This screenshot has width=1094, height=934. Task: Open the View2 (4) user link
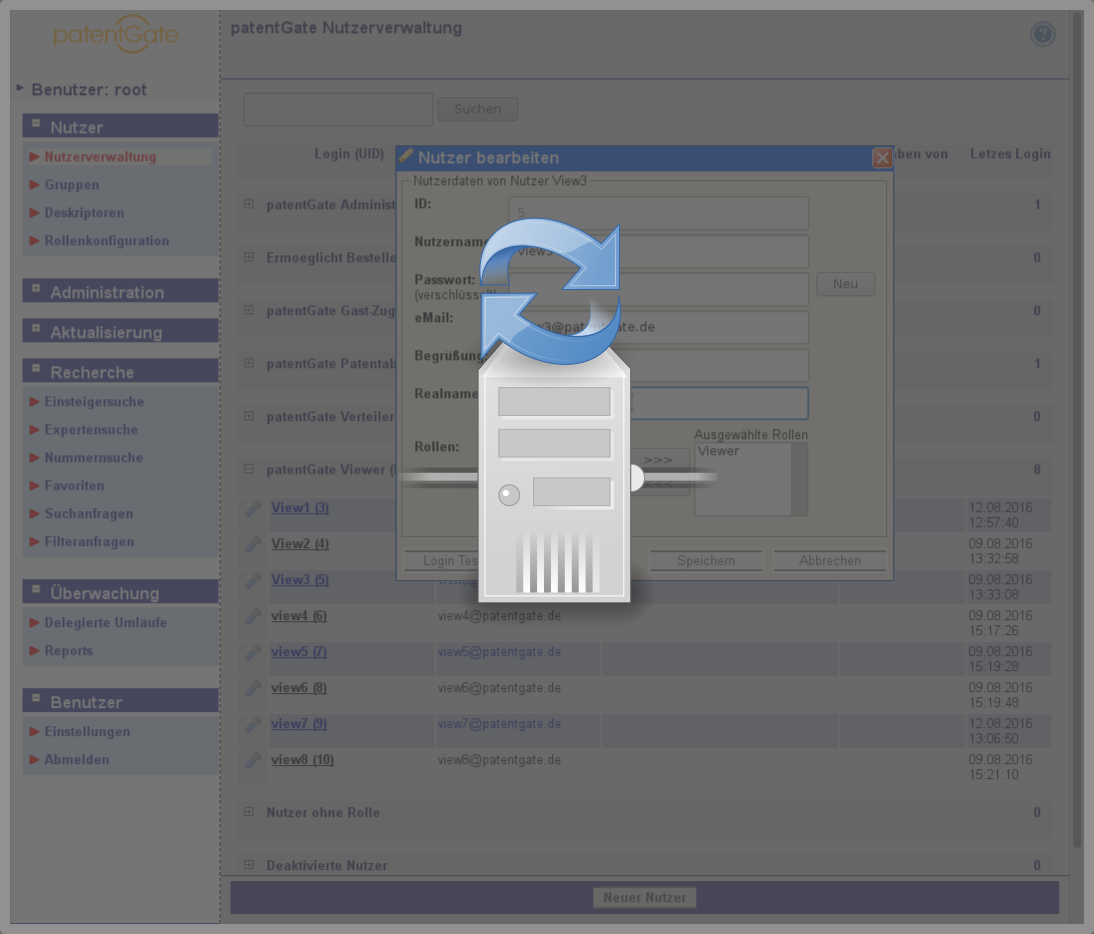click(x=300, y=543)
